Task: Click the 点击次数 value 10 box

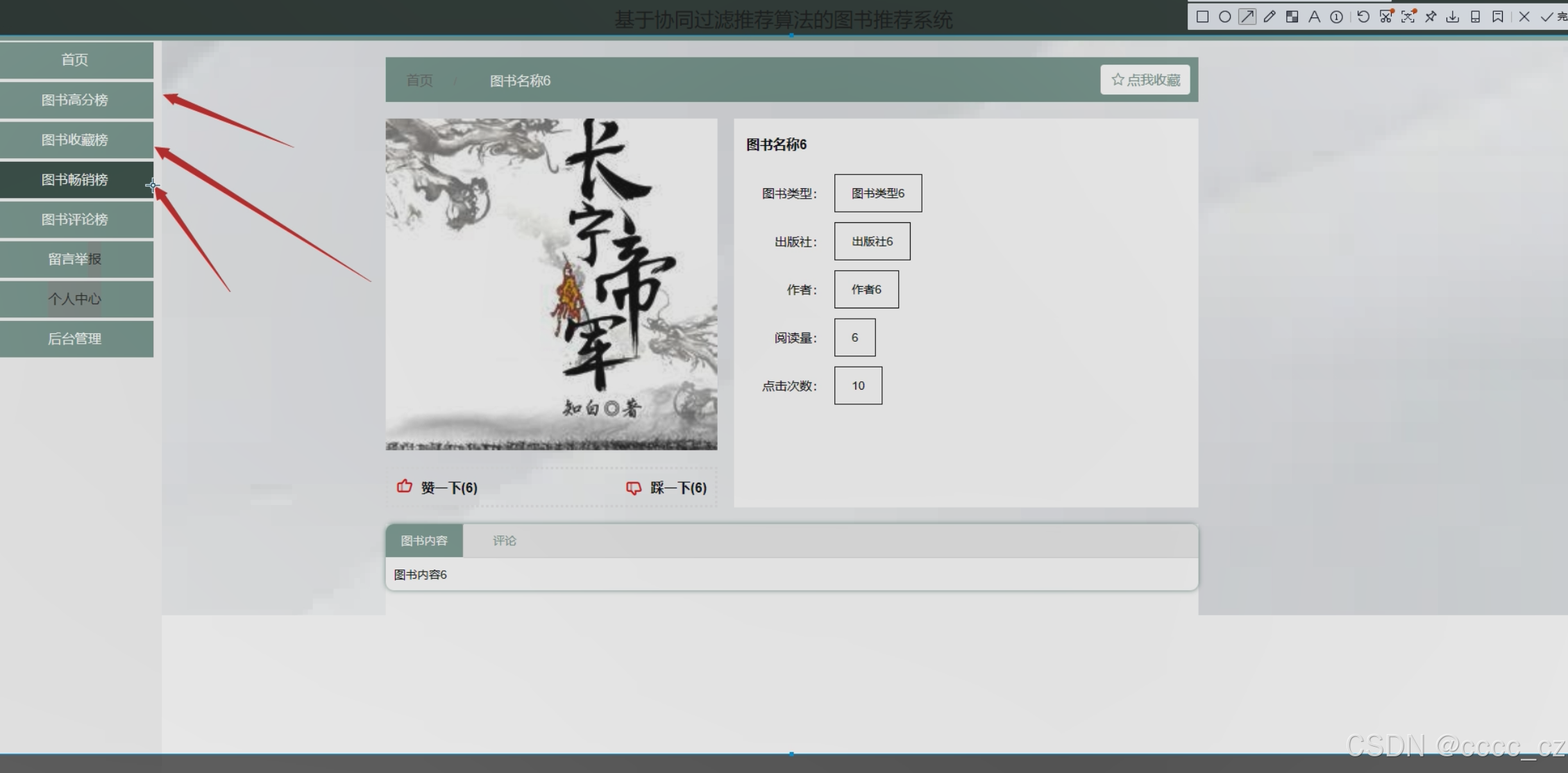Action: [858, 385]
